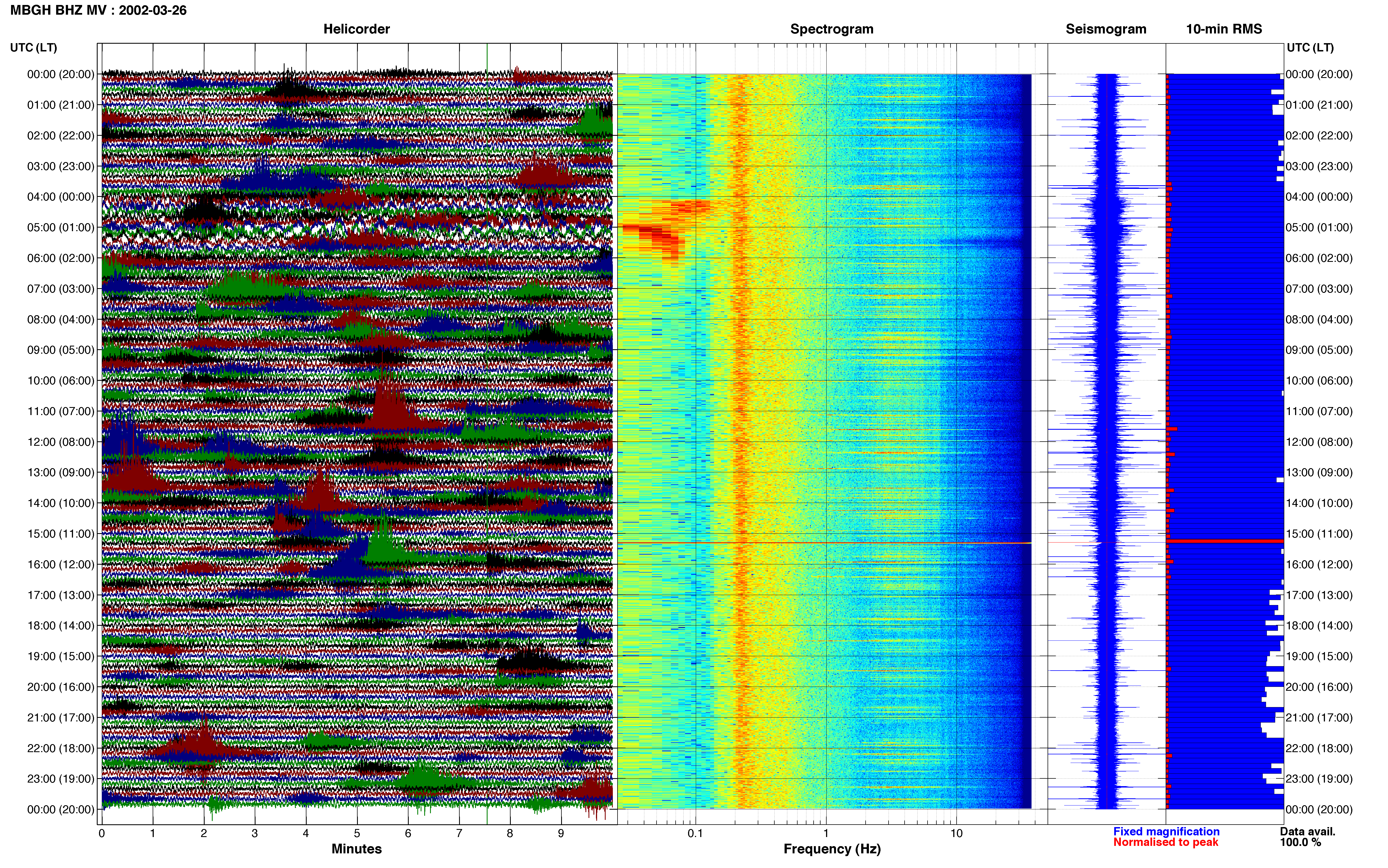Viewport: 1388px width, 868px height.
Task: Click left time label '19:00 (15:00)'
Action: pyautogui.click(x=61, y=656)
